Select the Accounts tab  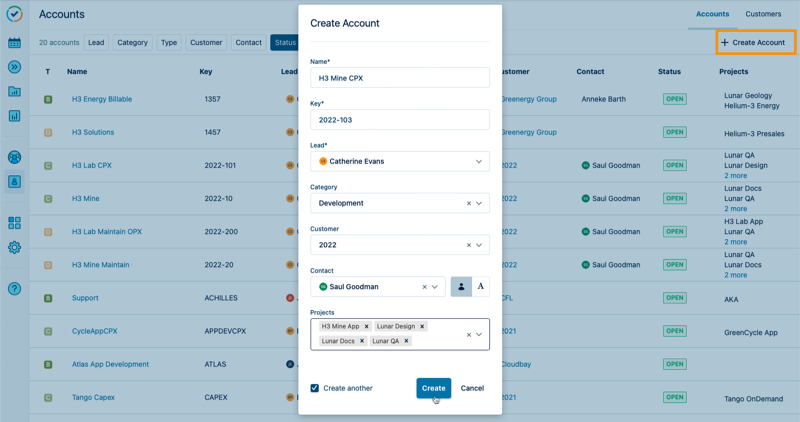[x=713, y=14]
